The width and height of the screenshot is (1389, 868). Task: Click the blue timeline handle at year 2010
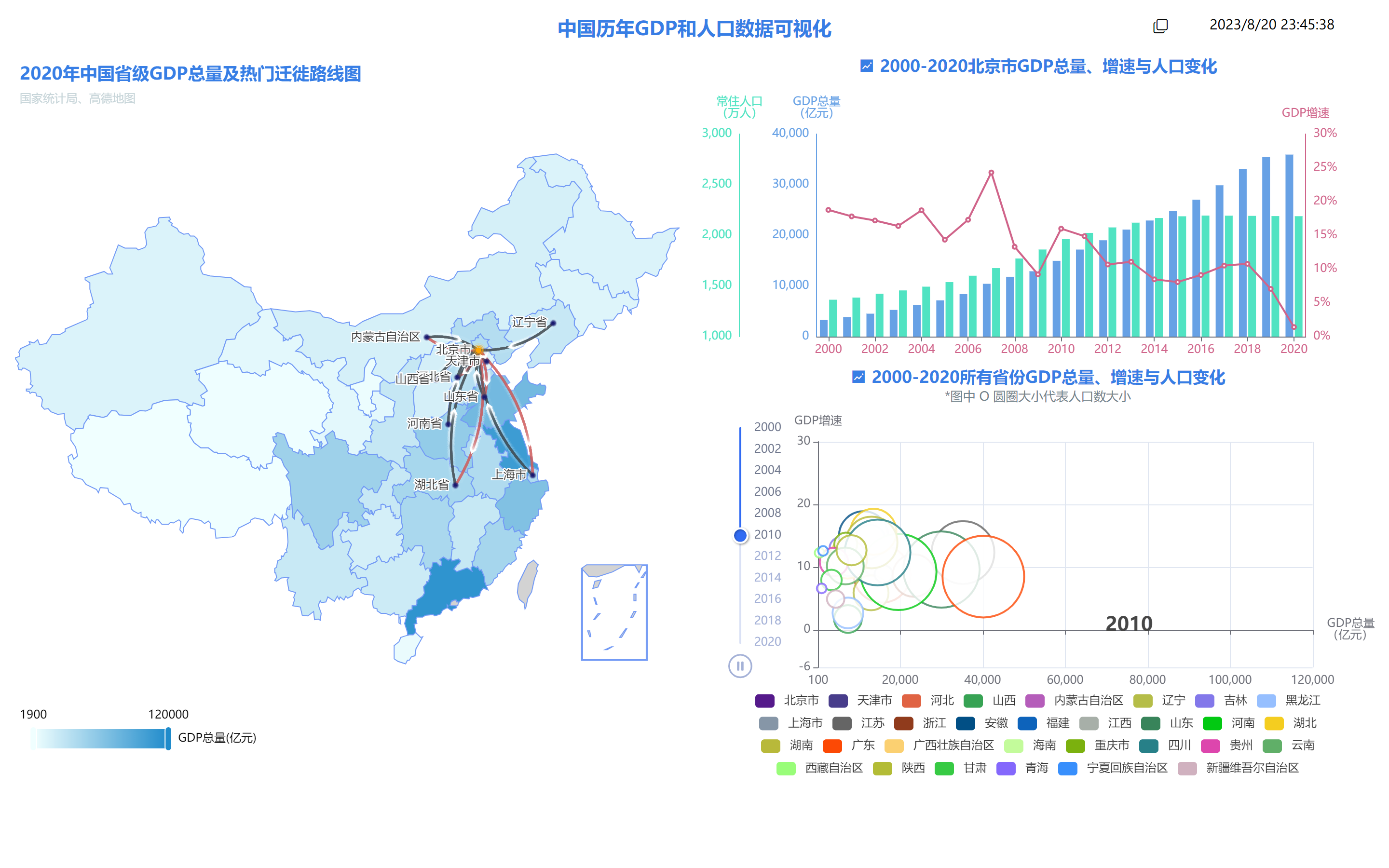click(x=740, y=535)
